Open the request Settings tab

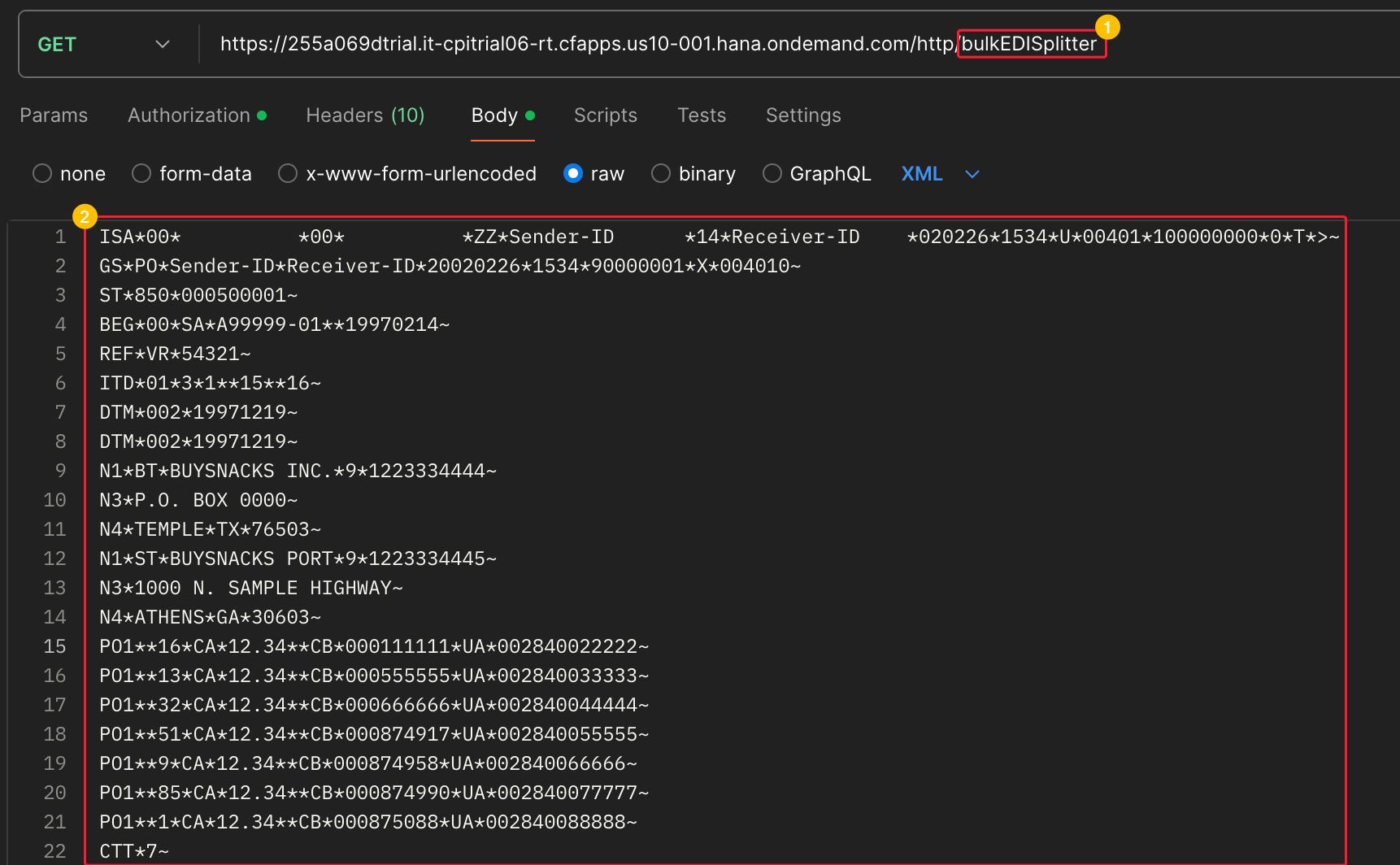[x=803, y=115]
